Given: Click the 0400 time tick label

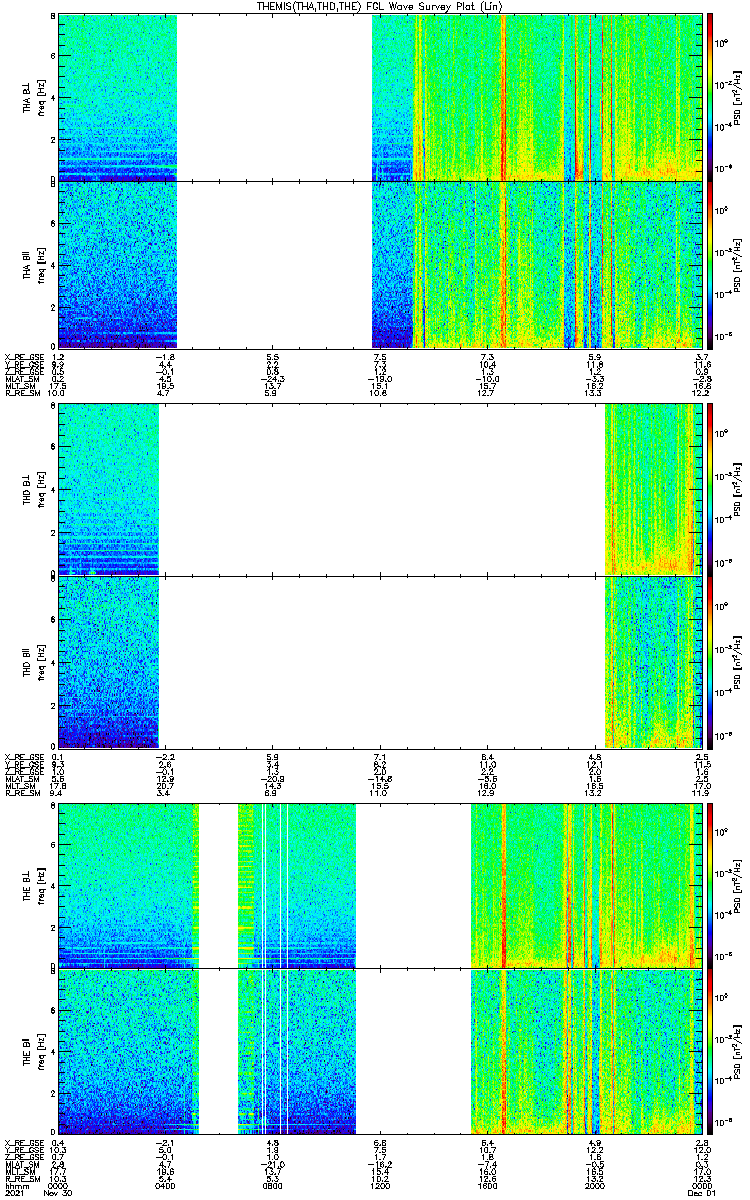Looking at the screenshot, I should 165,1184.
